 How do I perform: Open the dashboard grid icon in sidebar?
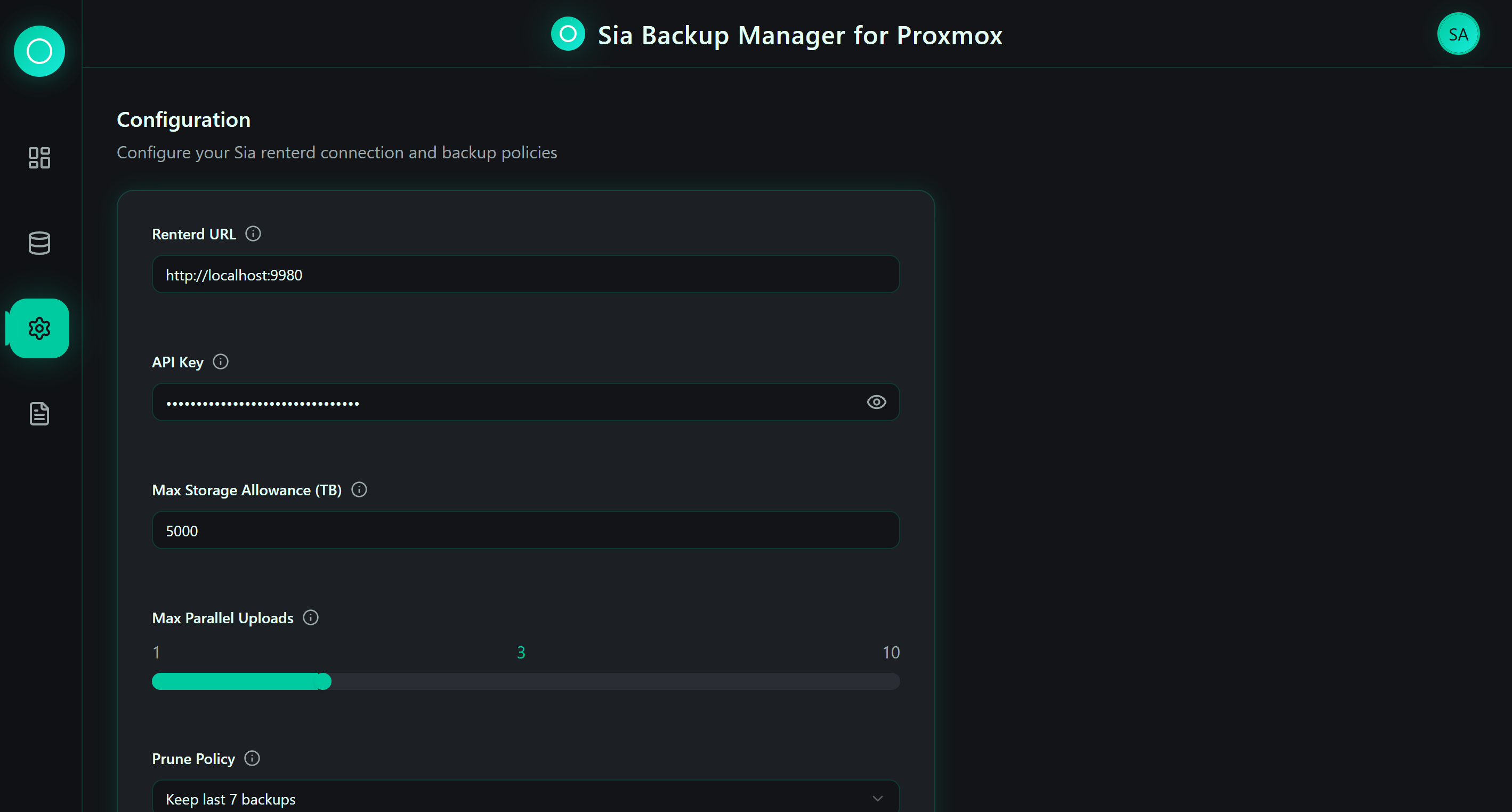[39, 157]
